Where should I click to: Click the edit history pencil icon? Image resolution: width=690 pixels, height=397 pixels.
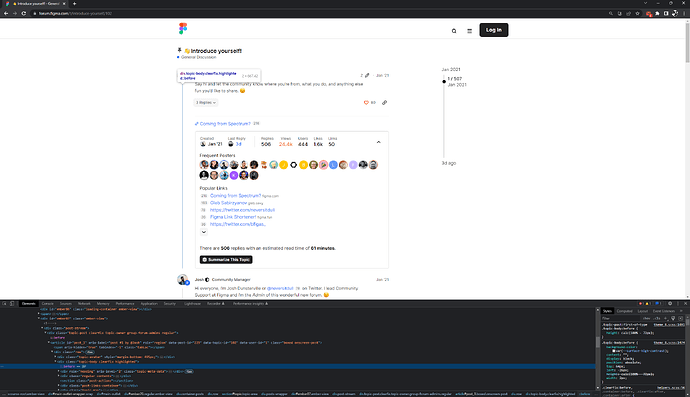coord(367,76)
